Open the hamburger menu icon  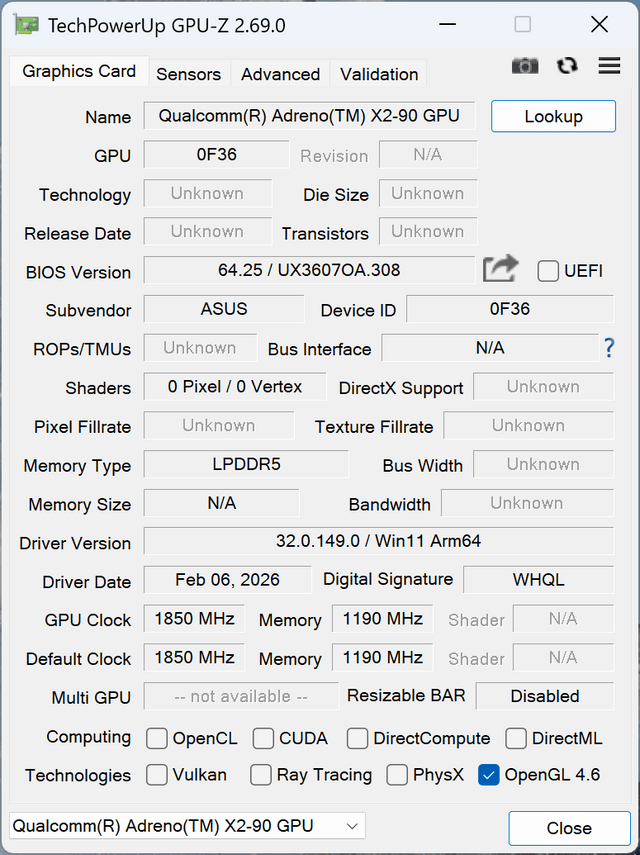tap(609, 65)
